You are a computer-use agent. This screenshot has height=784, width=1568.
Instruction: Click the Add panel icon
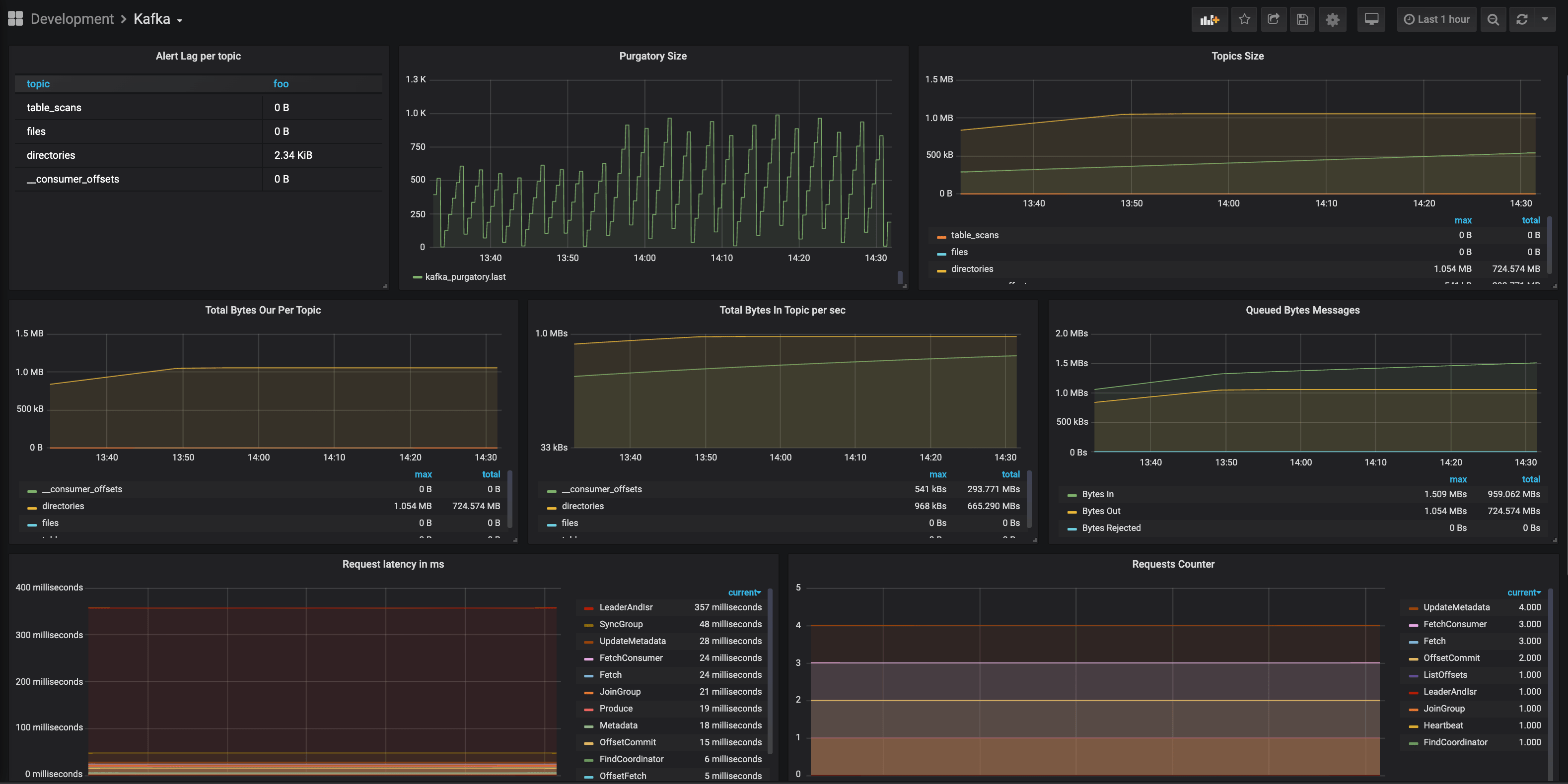tap(1209, 19)
